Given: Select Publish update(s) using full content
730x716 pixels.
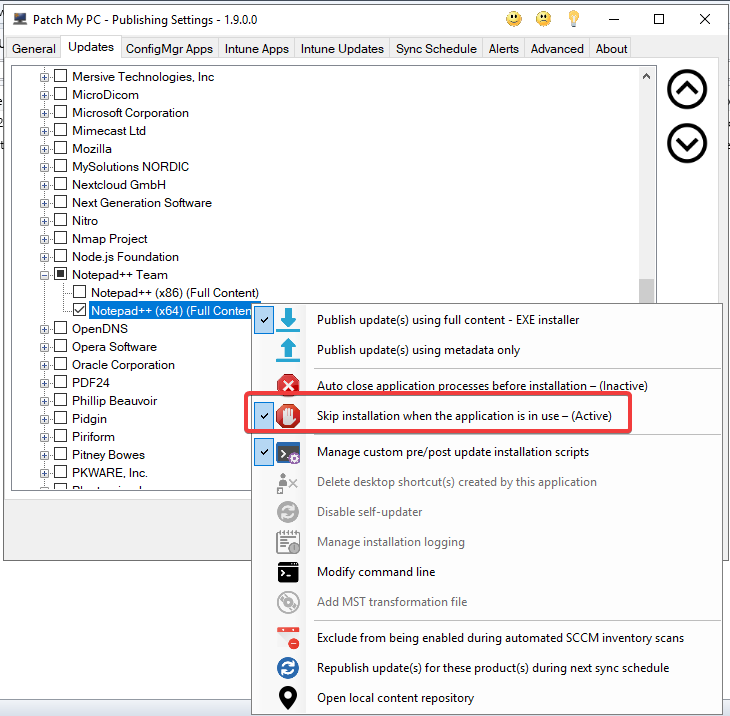Looking at the screenshot, I should [487, 320].
